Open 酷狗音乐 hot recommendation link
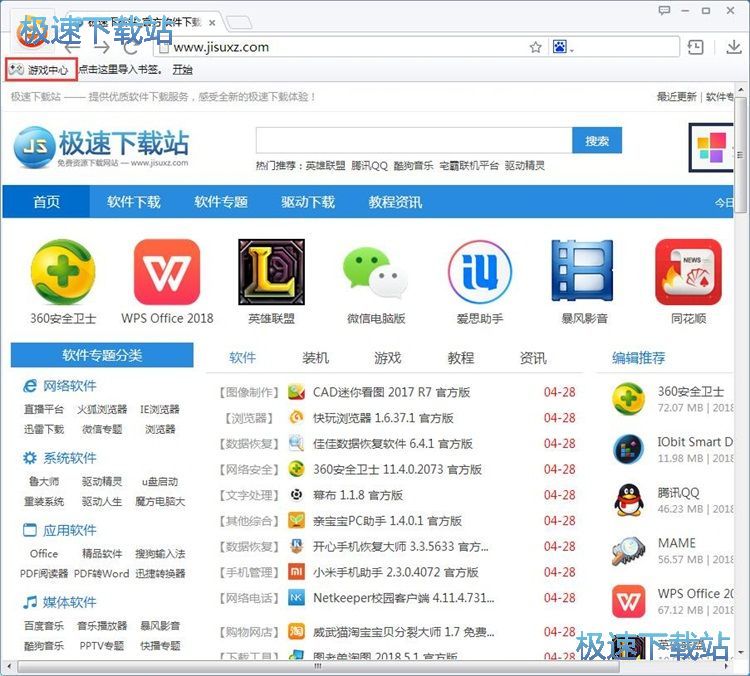This screenshot has width=750, height=676. [x=413, y=166]
